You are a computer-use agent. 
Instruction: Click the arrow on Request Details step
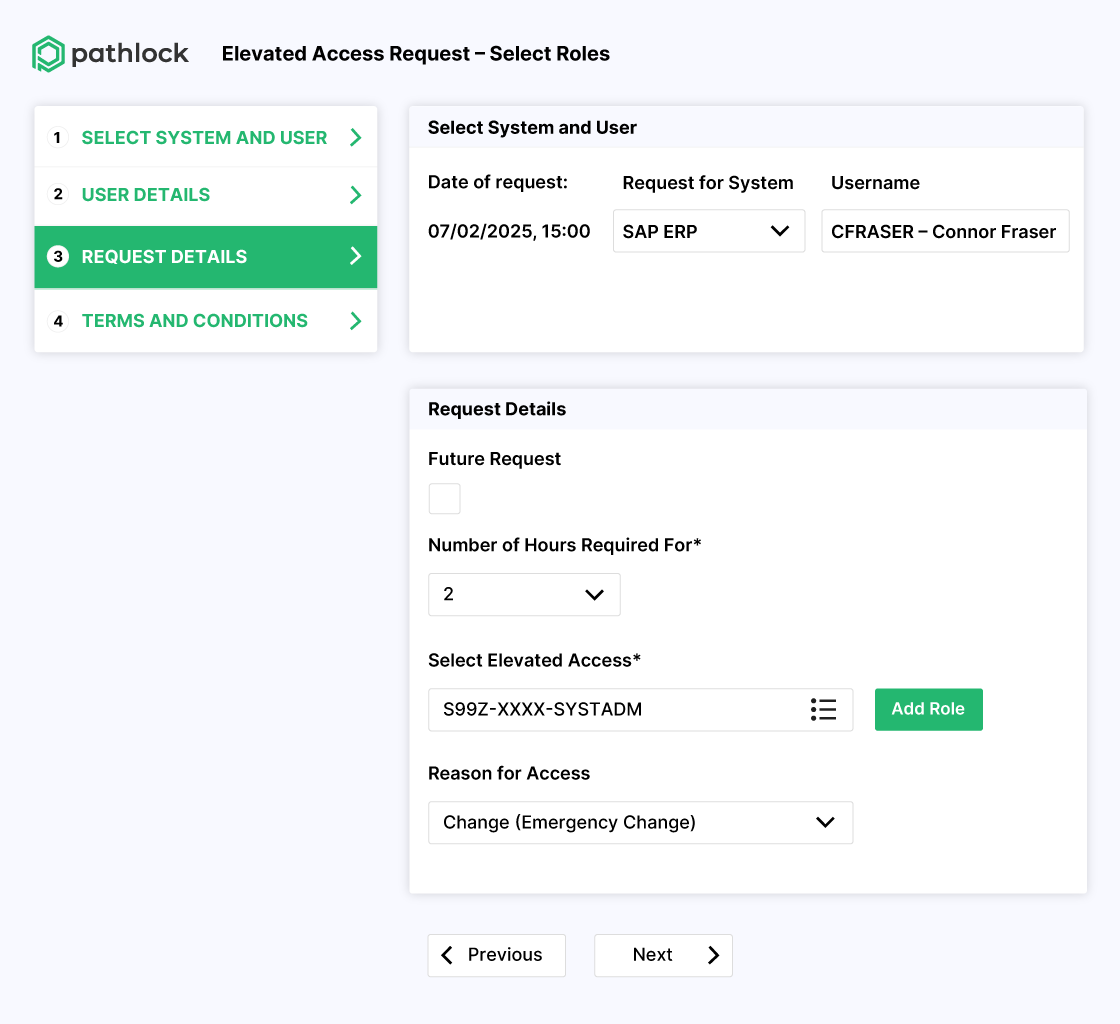coord(355,257)
